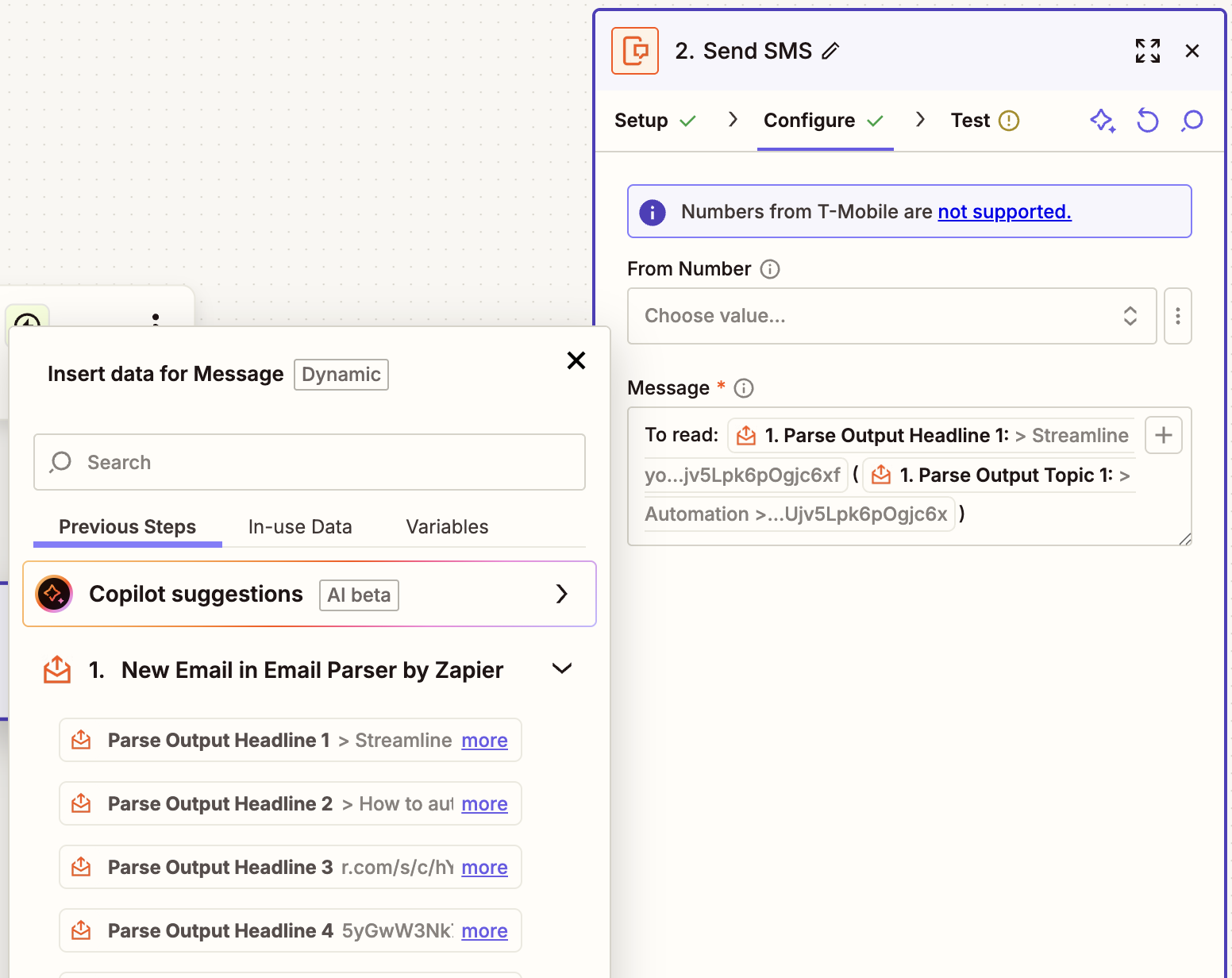Select the Previous Steps tab

pyautogui.click(x=128, y=527)
